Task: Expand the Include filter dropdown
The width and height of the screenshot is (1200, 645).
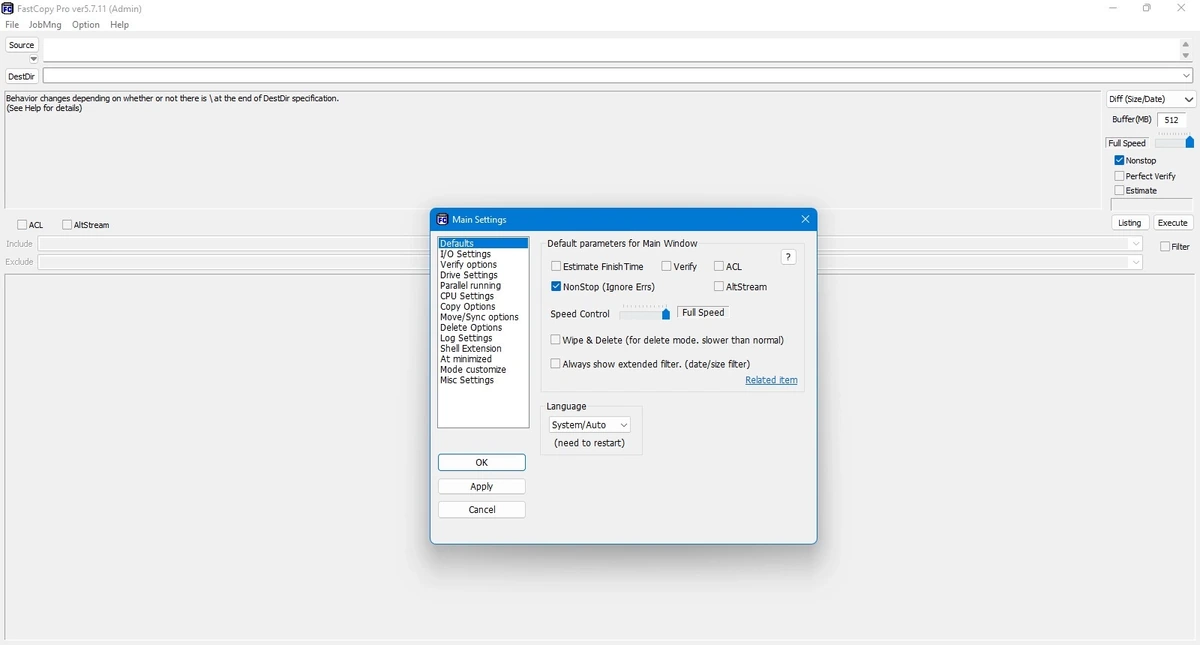Action: coord(1135,244)
